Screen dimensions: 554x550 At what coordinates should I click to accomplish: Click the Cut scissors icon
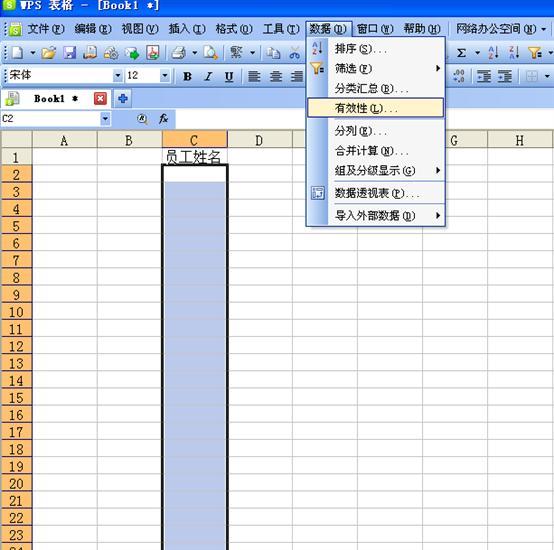click(294, 53)
